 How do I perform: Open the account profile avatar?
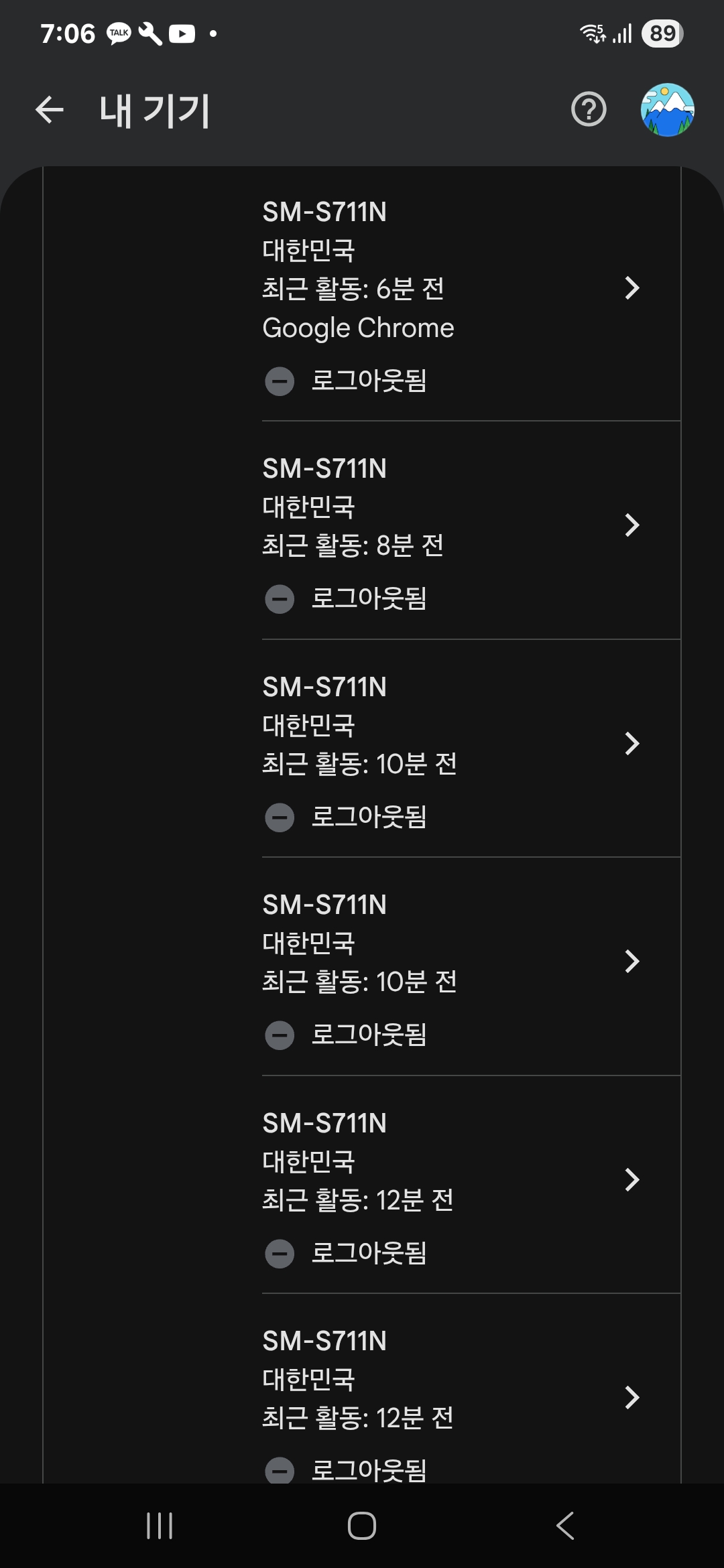tap(667, 110)
